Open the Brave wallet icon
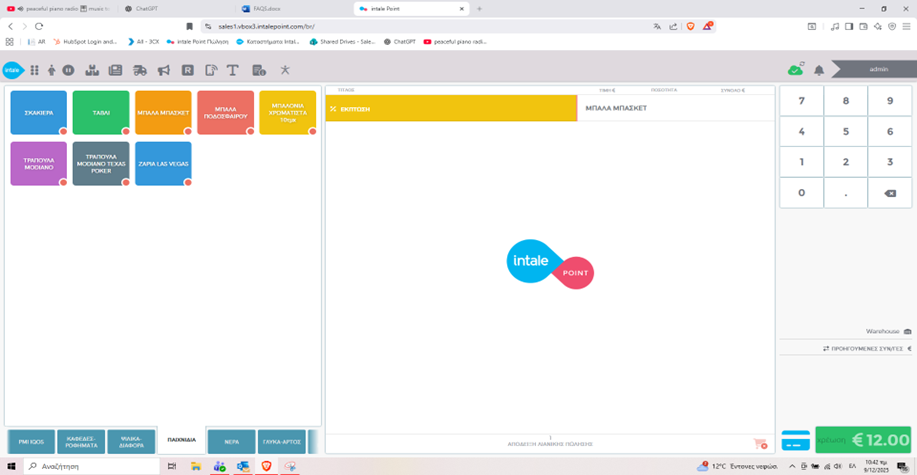 (x=863, y=26)
